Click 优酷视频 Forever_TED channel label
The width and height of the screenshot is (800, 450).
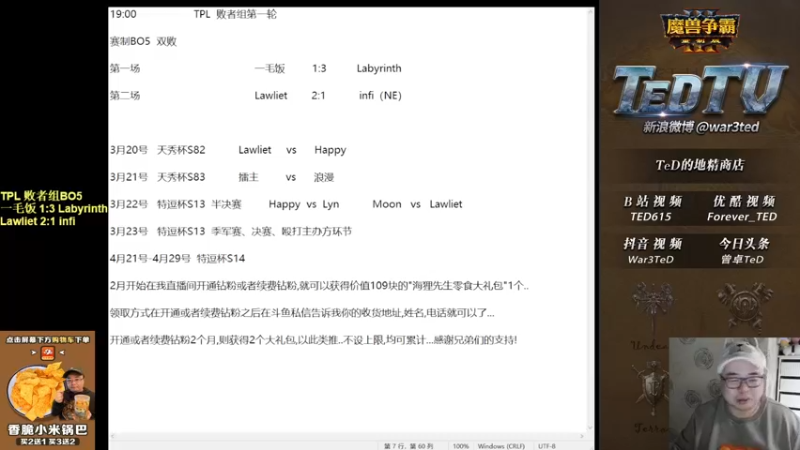(743, 209)
